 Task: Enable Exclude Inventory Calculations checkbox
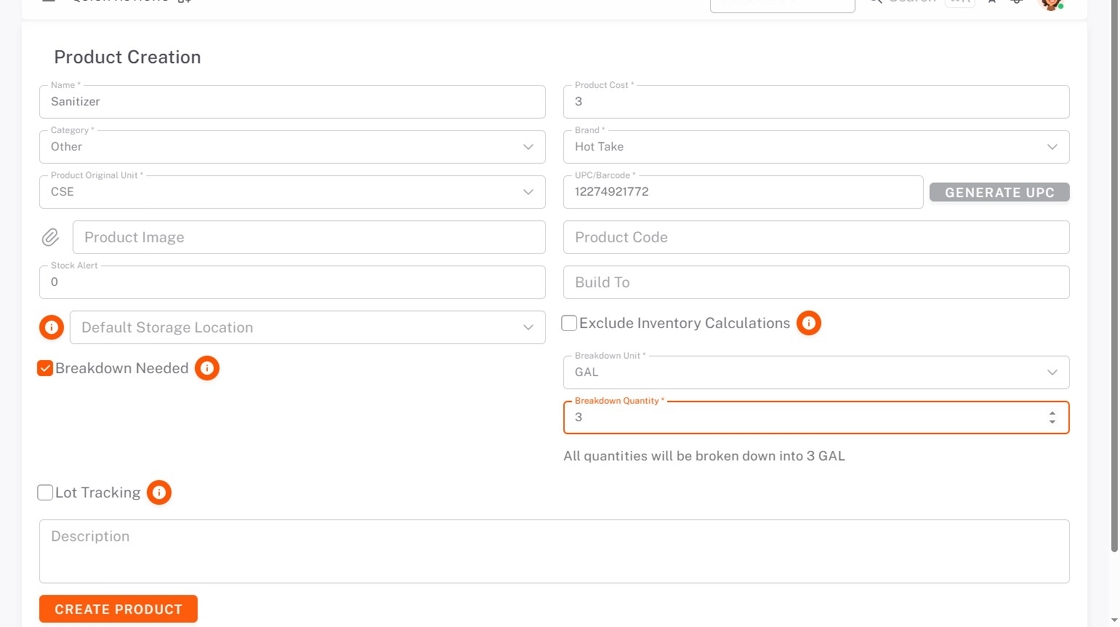[569, 323]
